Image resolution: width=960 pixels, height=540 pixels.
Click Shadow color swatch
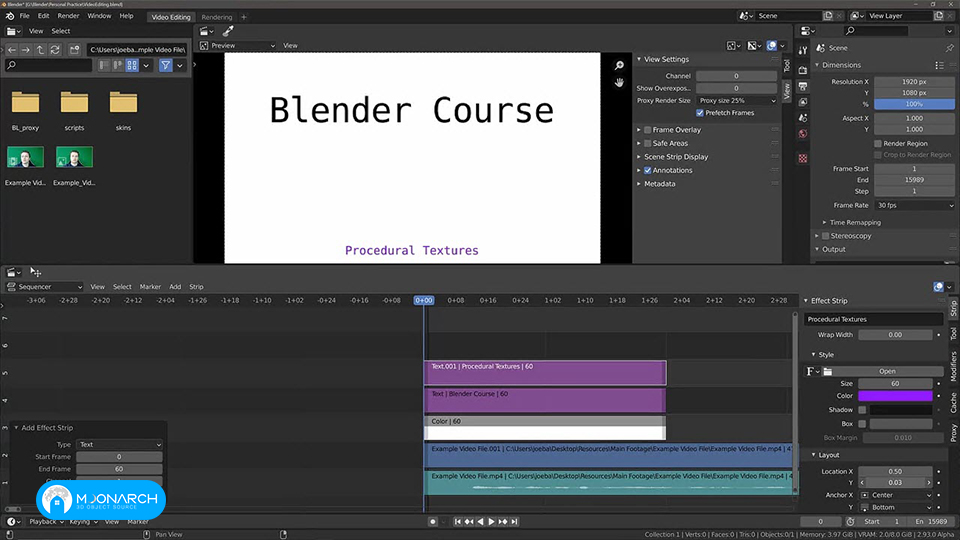click(901, 410)
